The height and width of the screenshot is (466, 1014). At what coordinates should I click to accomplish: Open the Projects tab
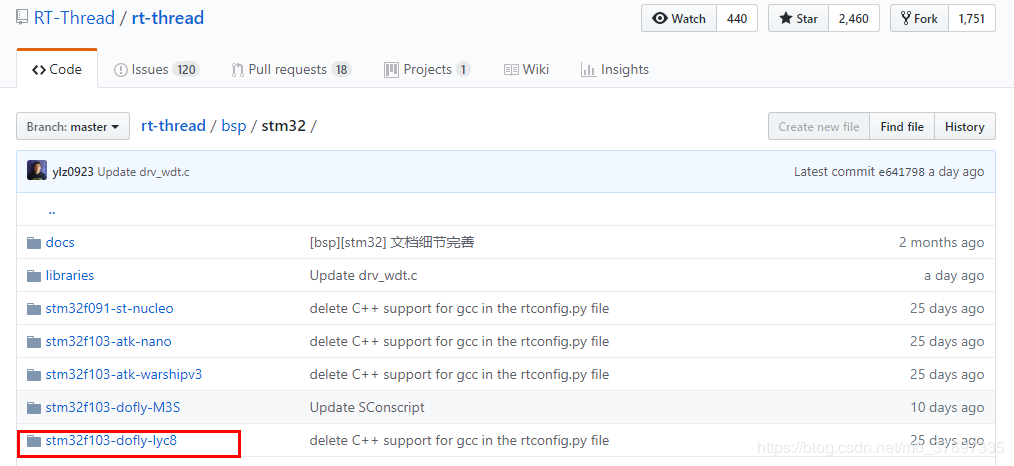tap(427, 69)
